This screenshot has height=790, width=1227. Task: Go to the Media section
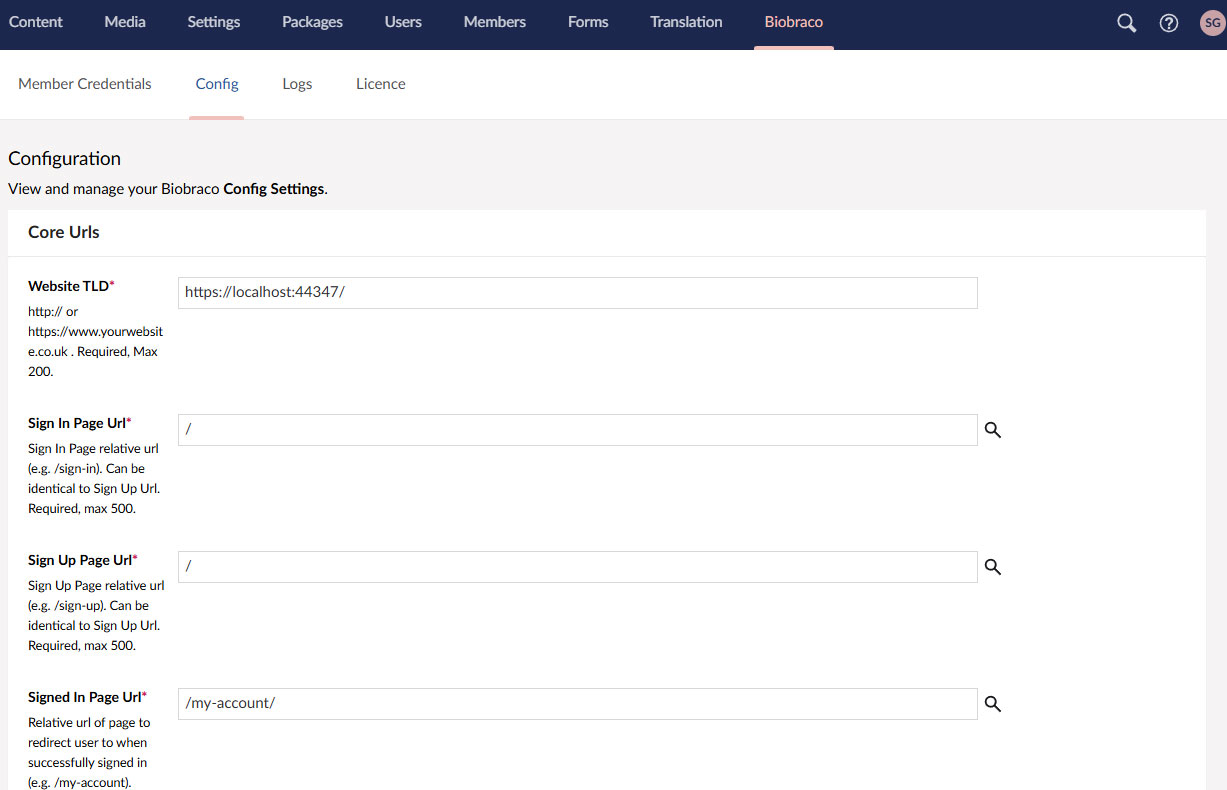[125, 22]
